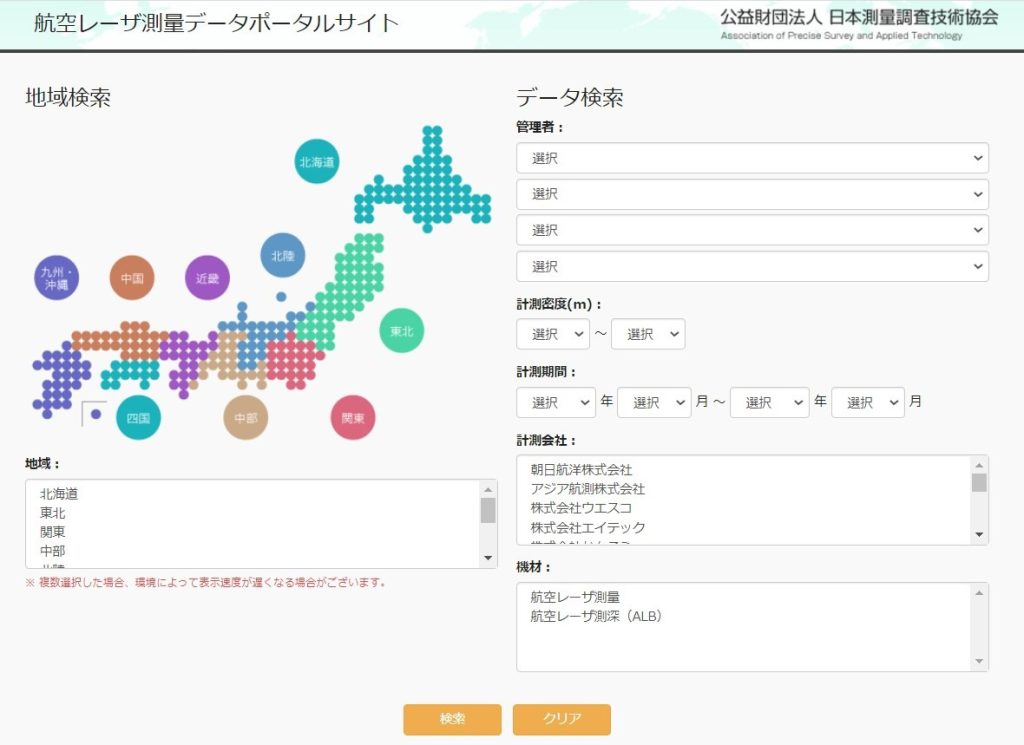Expand the minimum 計測密度 dropdown
The width and height of the screenshot is (1024, 745).
(552, 334)
